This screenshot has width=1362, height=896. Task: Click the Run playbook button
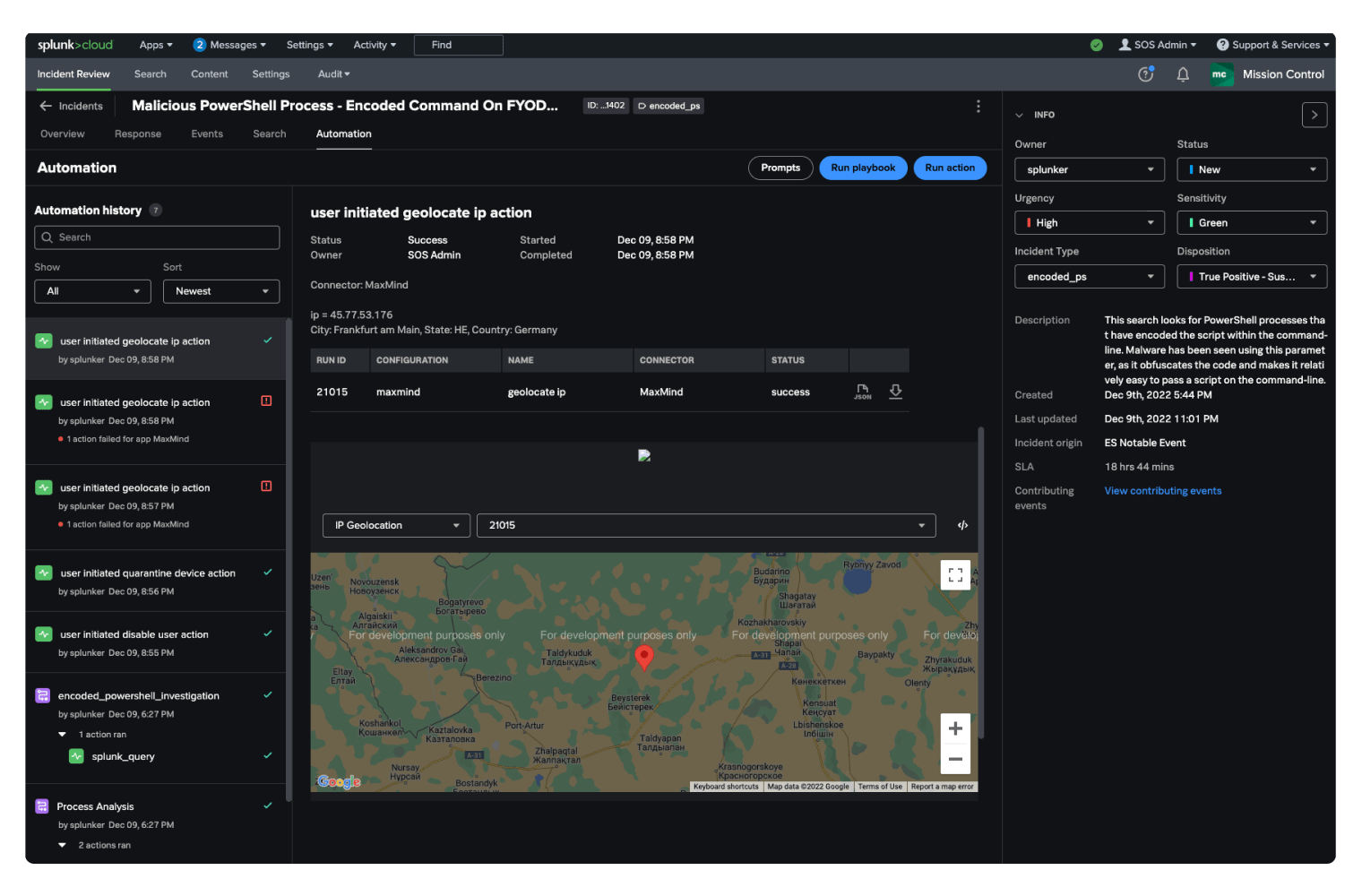862,168
